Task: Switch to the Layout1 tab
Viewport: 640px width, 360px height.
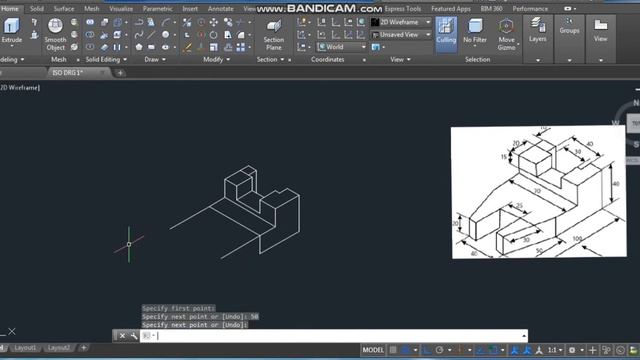Action: [x=25, y=348]
